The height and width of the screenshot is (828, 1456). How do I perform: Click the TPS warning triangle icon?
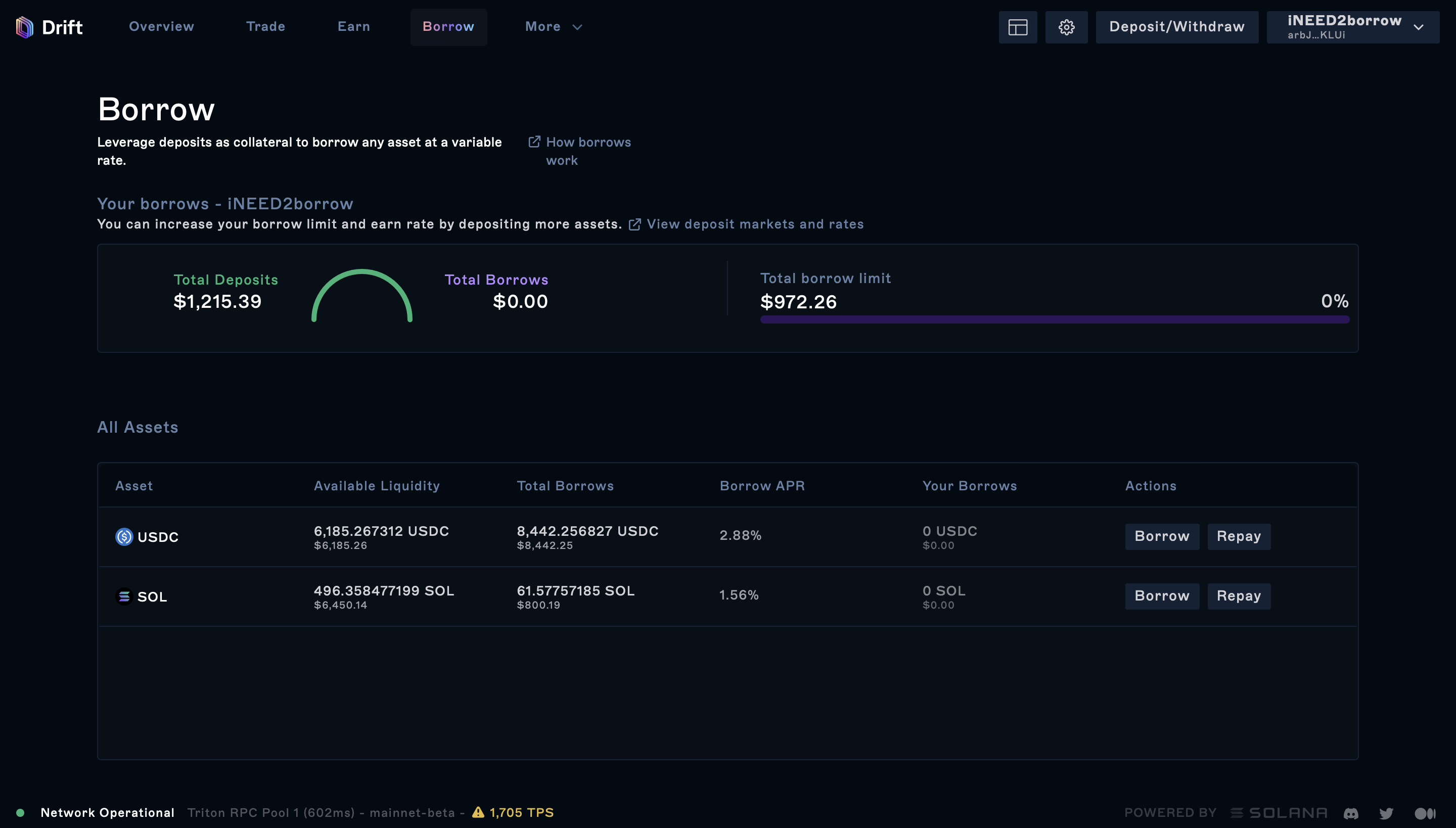(478, 812)
